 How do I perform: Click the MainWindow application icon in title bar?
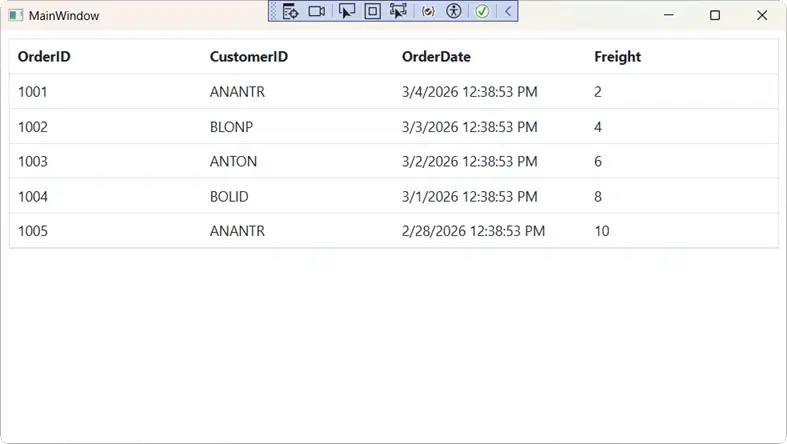pyautogui.click(x=16, y=16)
